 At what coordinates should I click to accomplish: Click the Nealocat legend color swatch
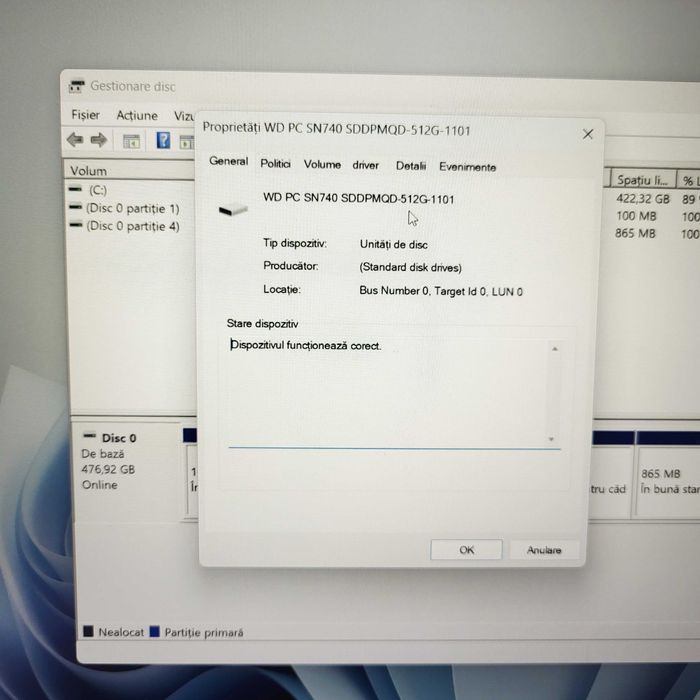[x=88, y=631]
